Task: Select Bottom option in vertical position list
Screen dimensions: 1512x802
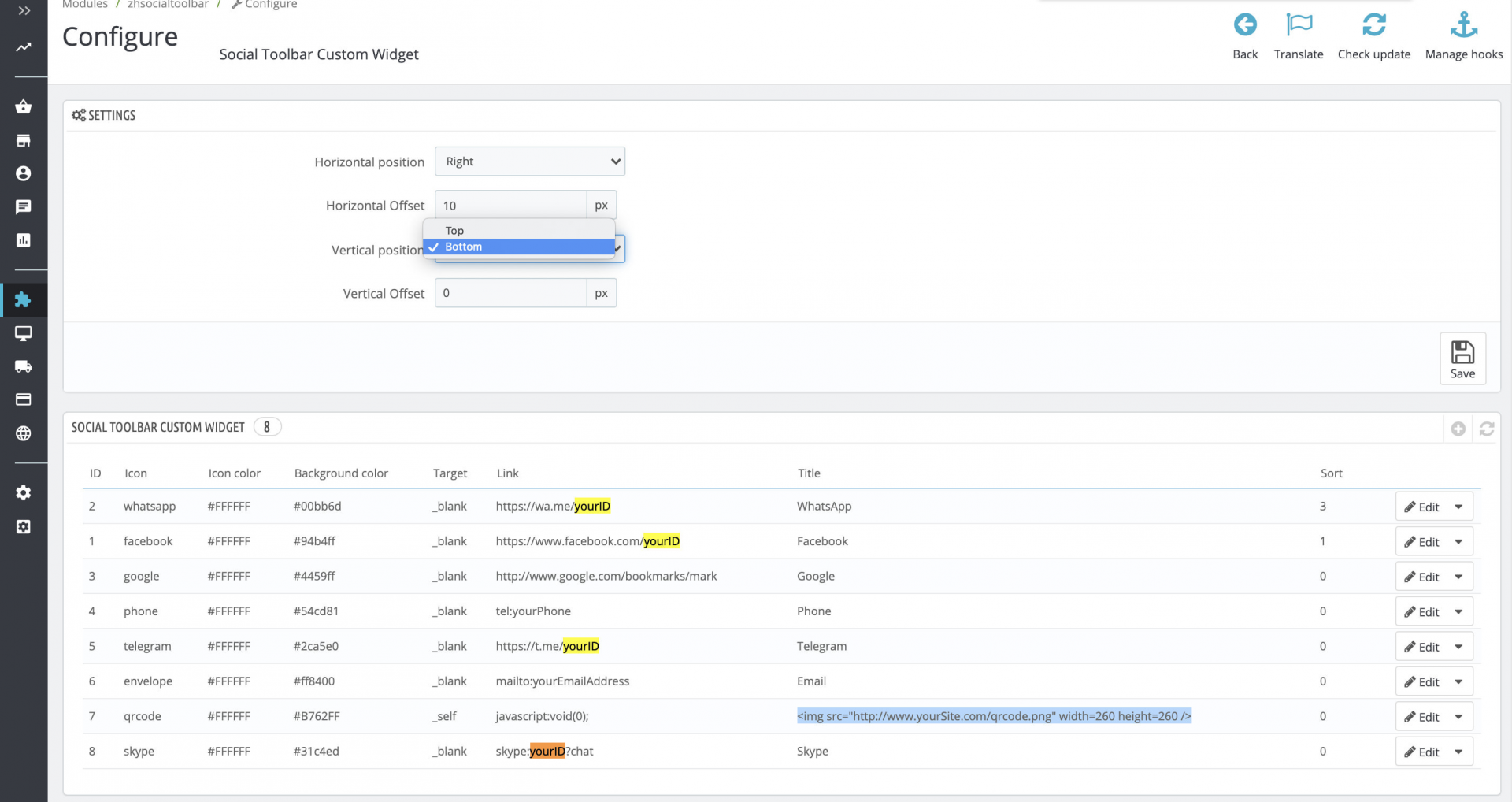Action: click(464, 247)
